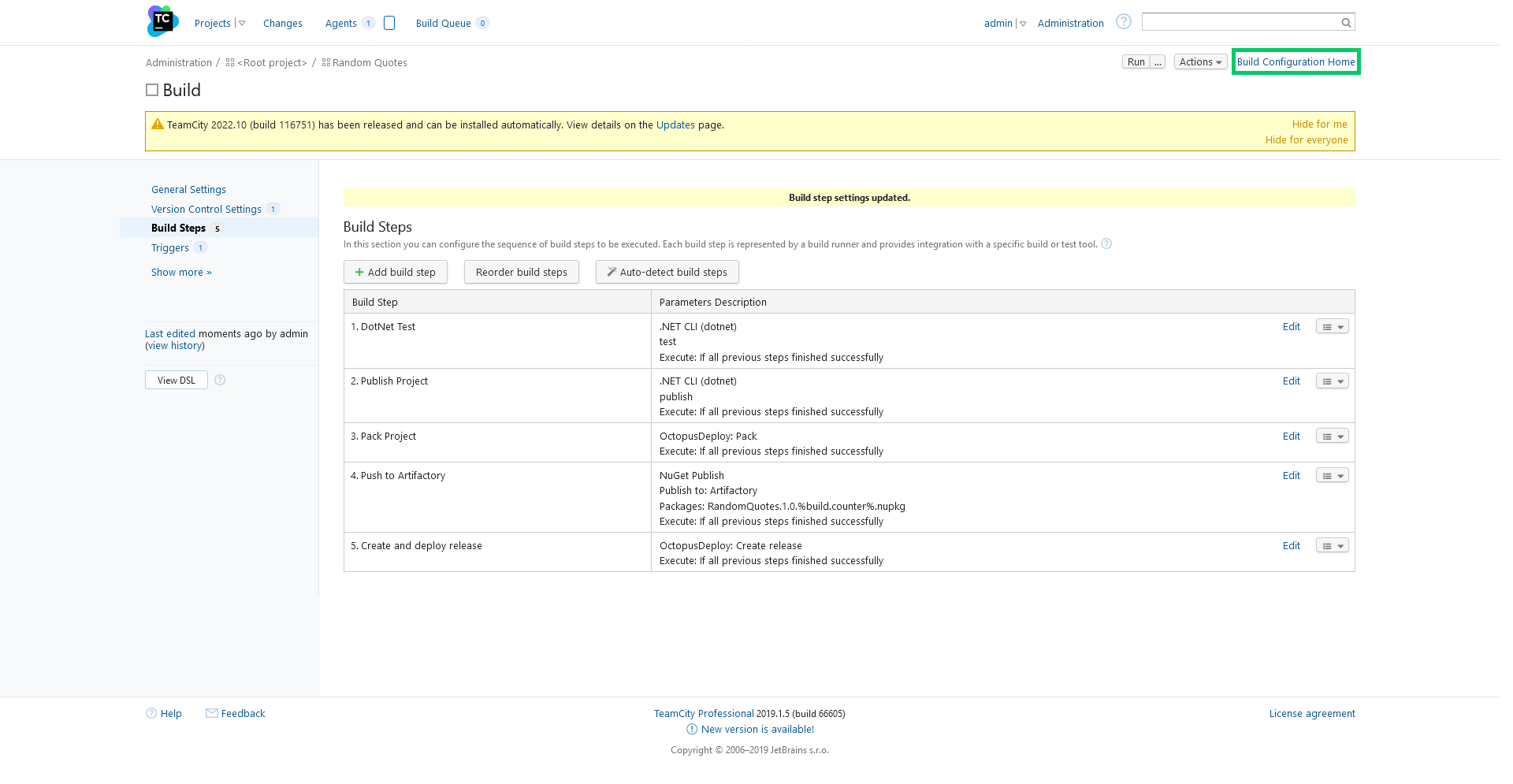This screenshot has width=1513, height=784.
Task: Open the Run custom build ellipsis button
Action: pyautogui.click(x=1158, y=61)
